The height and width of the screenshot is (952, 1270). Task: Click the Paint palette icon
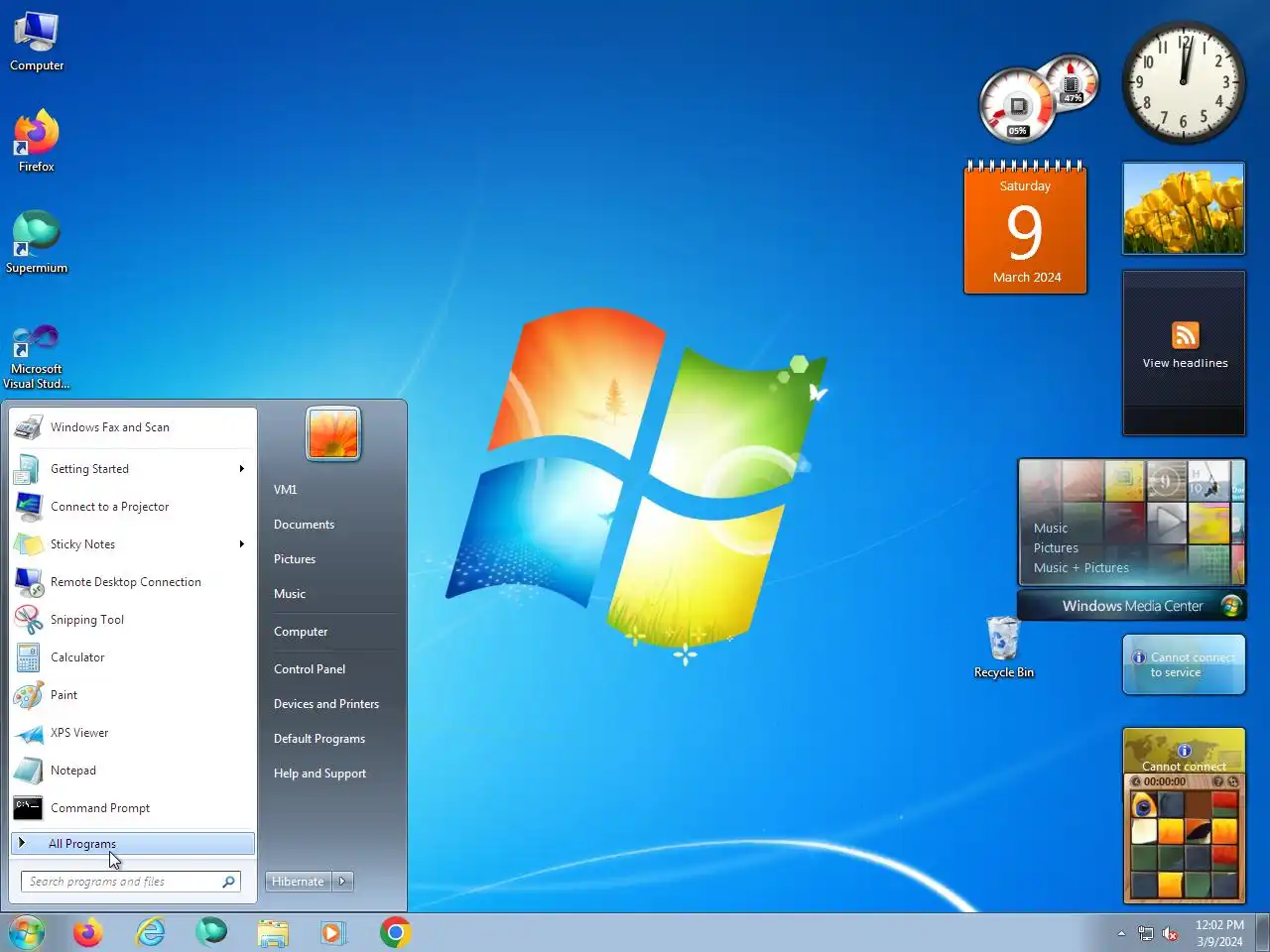[x=28, y=695]
